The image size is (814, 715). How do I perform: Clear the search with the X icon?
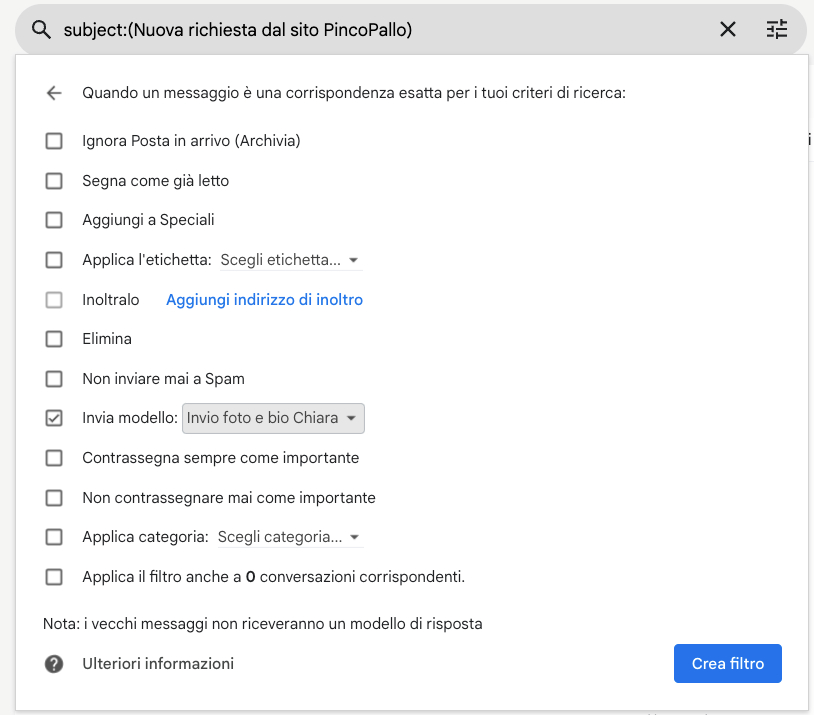(x=728, y=30)
